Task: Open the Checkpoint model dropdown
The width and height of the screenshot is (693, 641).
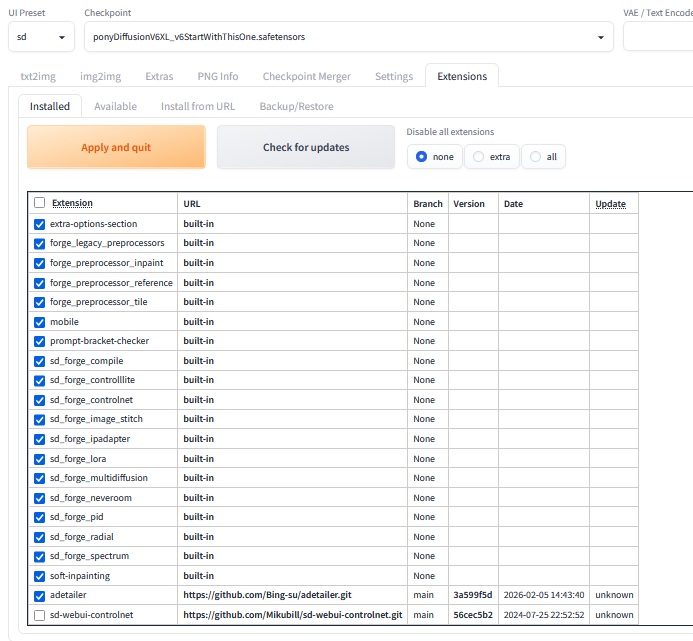Action: pos(348,37)
